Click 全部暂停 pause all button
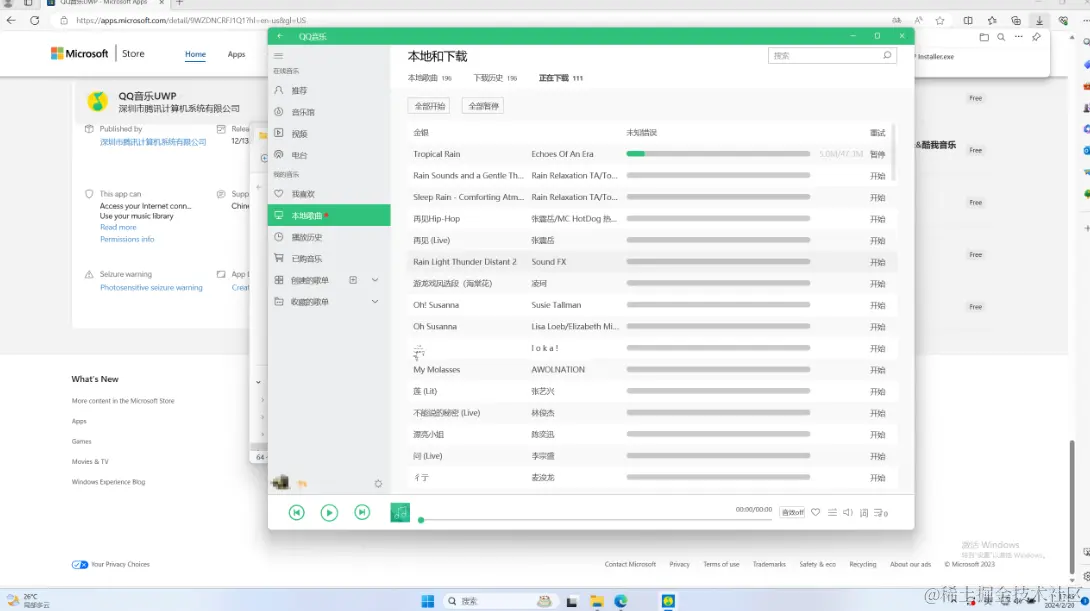 coord(483,106)
